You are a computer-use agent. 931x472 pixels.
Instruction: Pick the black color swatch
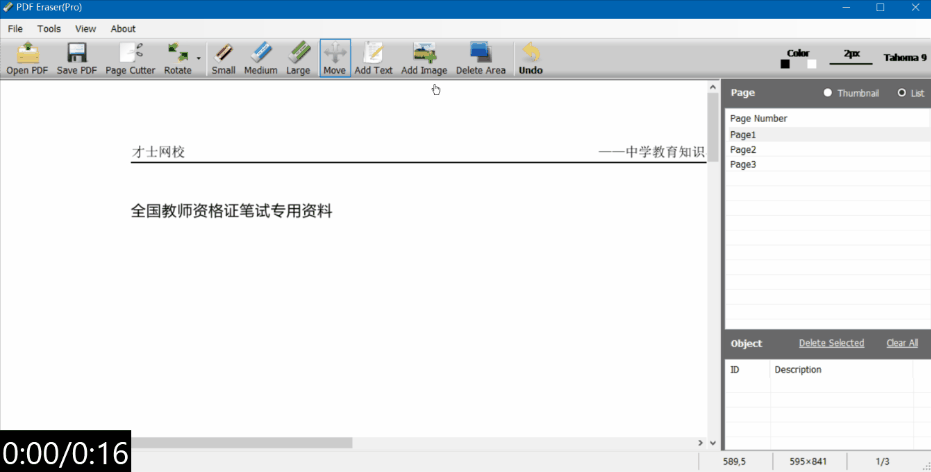pos(785,64)
